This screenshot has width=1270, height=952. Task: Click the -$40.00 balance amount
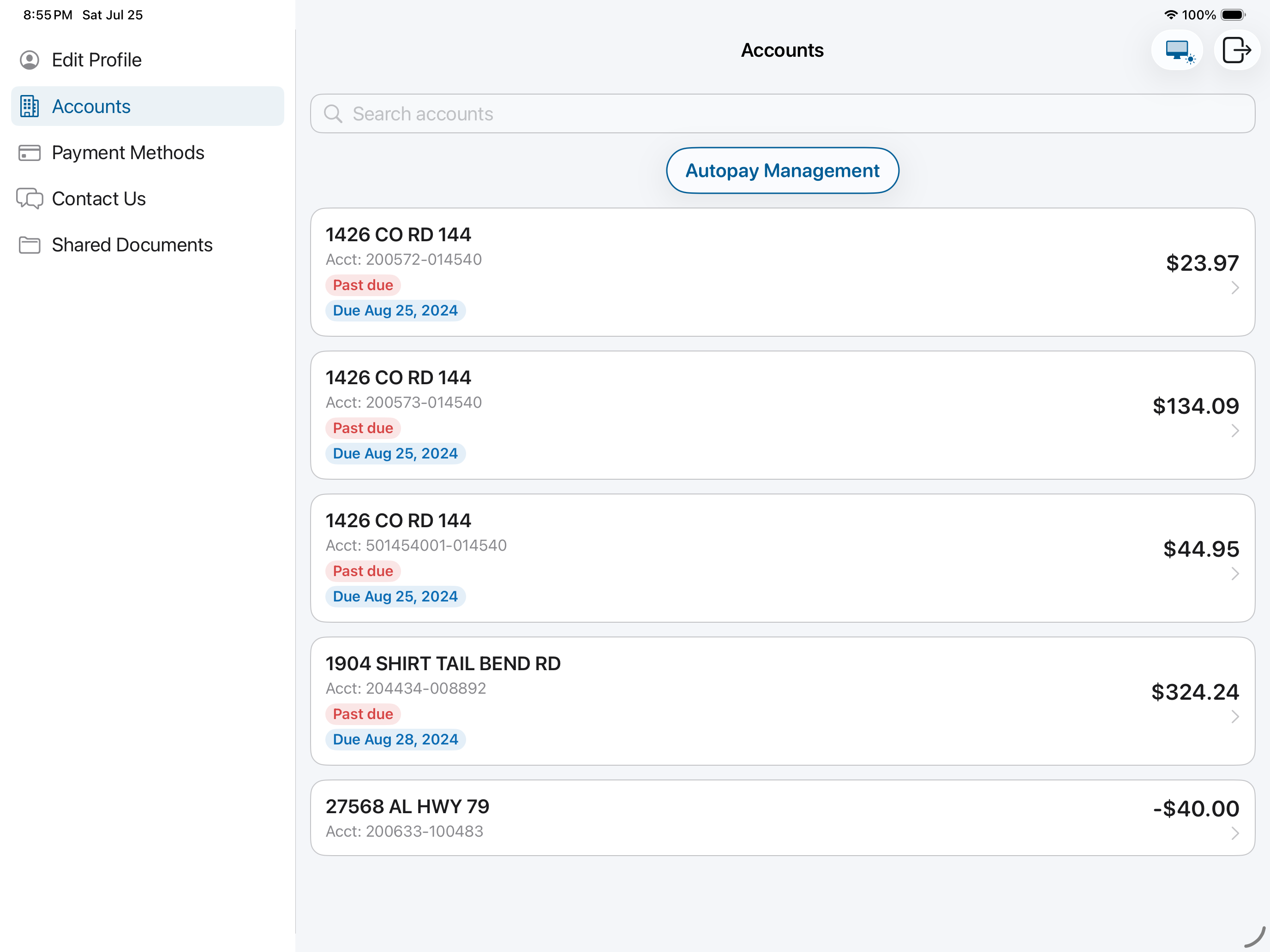pos(1196,809)
